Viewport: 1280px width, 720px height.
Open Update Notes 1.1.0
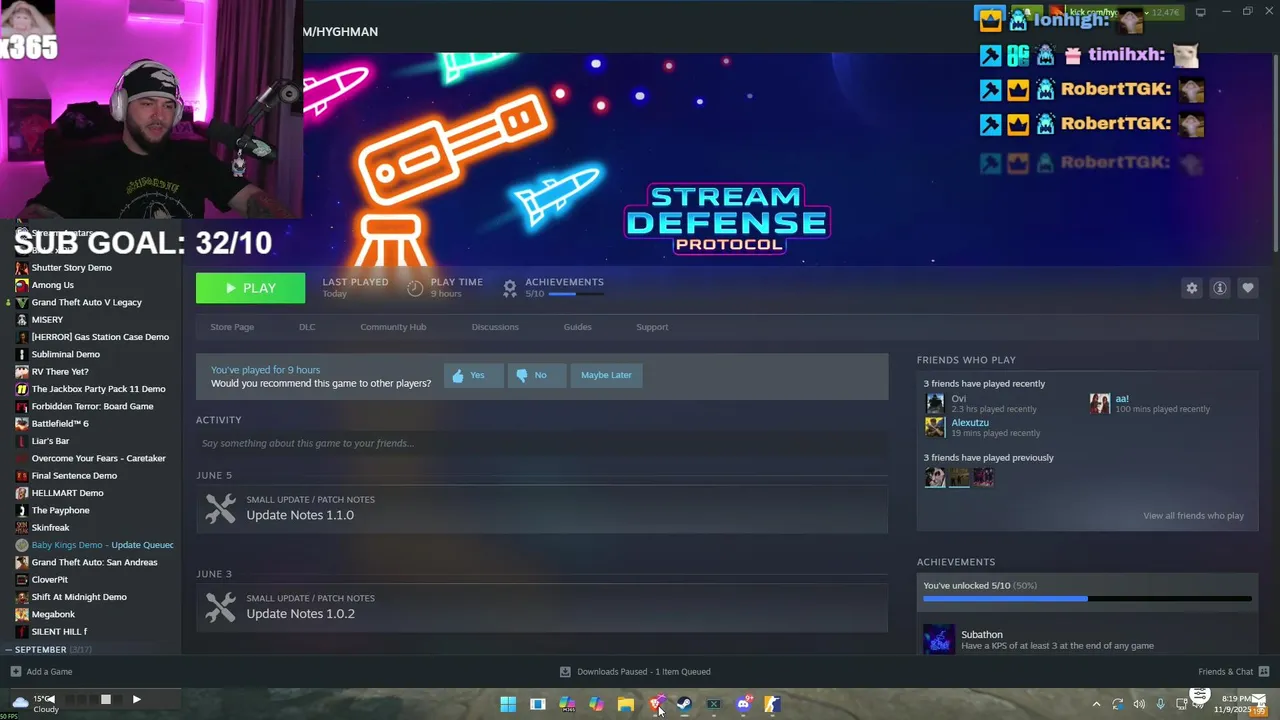tap(300, 515)
